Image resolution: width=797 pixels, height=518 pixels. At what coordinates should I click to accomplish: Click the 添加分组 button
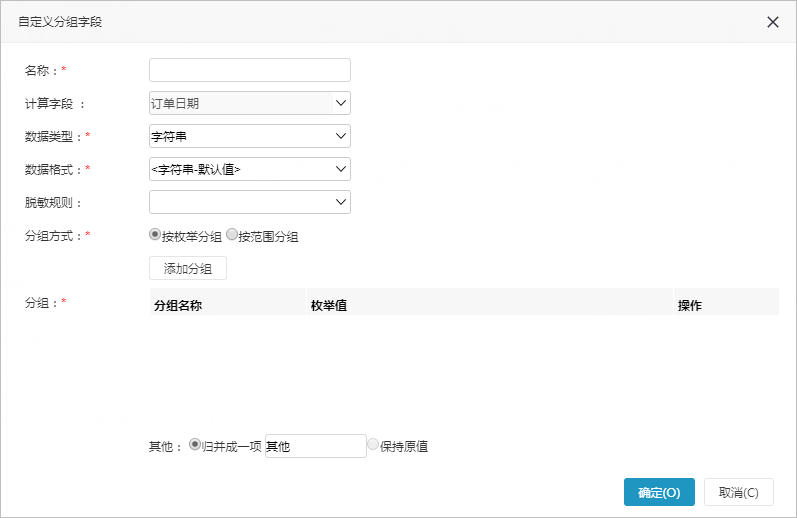point(188,268)
